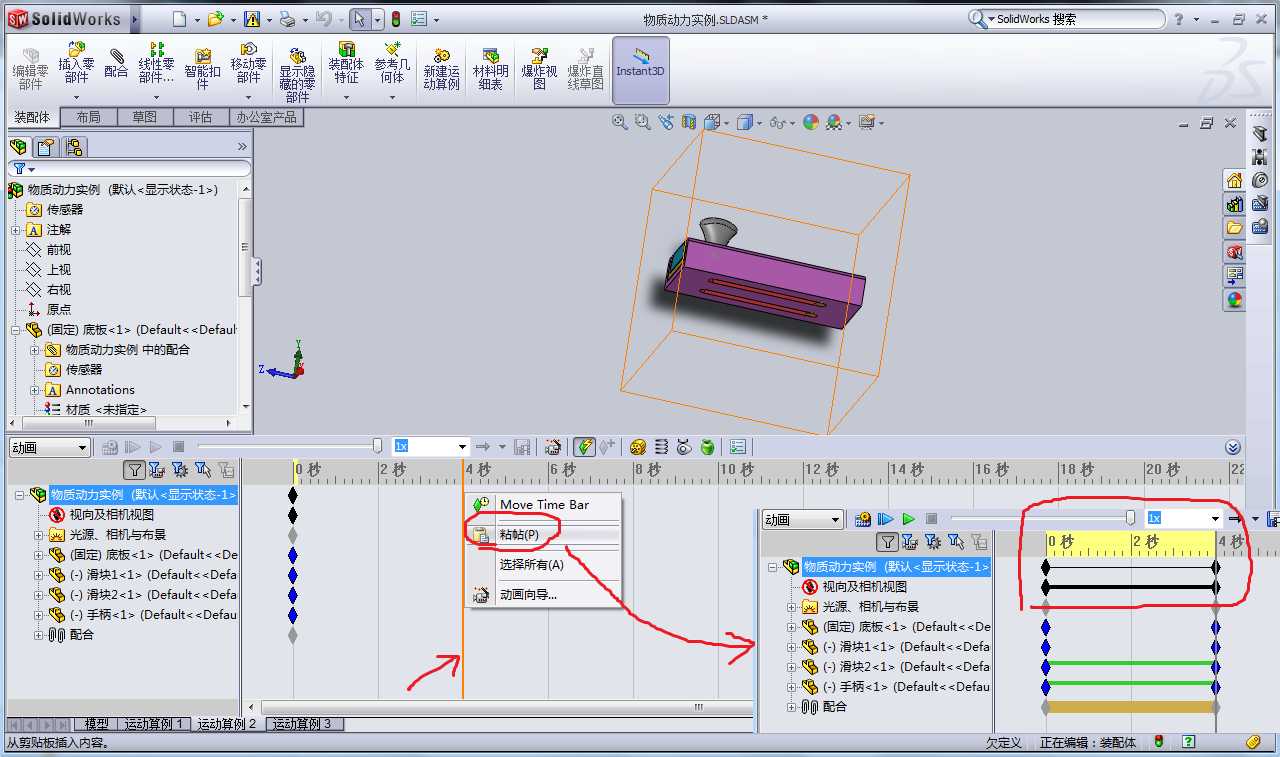This screenshot has width=1280, height=757.
Task: Expand the 注解 node in feature tree
Action: (16, 230)
